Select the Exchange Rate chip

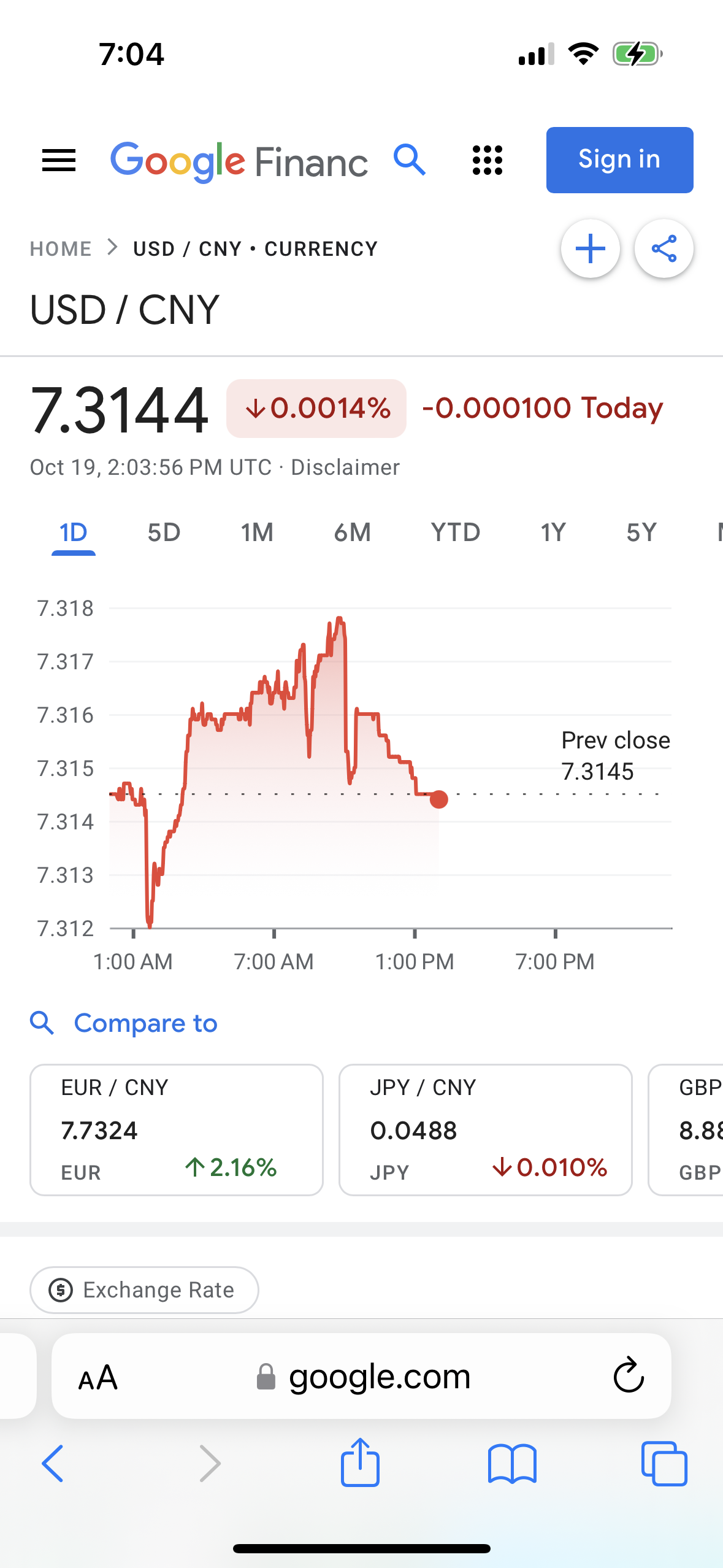point(144,1290)
